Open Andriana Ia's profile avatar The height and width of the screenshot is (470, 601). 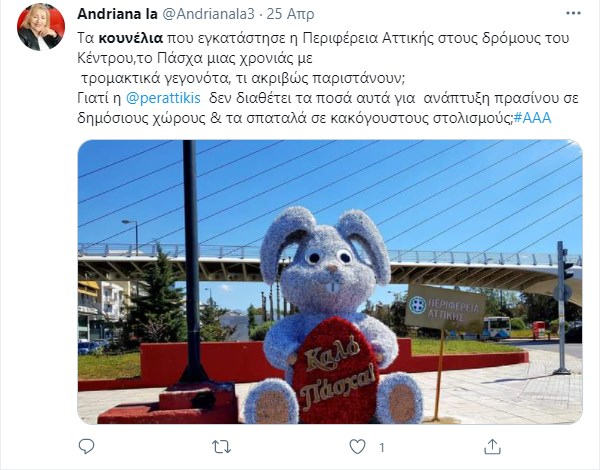[41, 27]
